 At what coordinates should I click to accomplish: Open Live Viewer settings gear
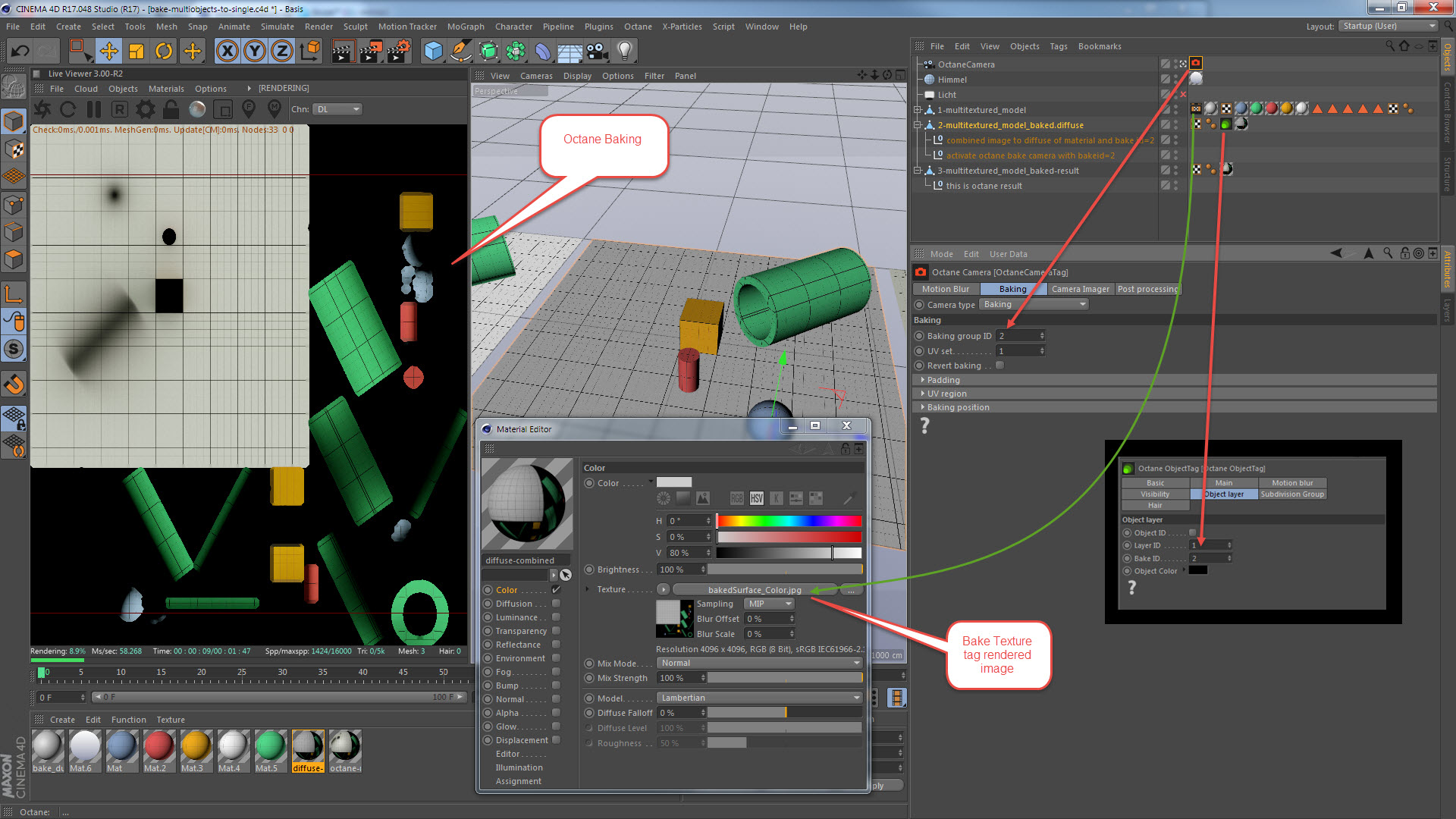[145, 109]
